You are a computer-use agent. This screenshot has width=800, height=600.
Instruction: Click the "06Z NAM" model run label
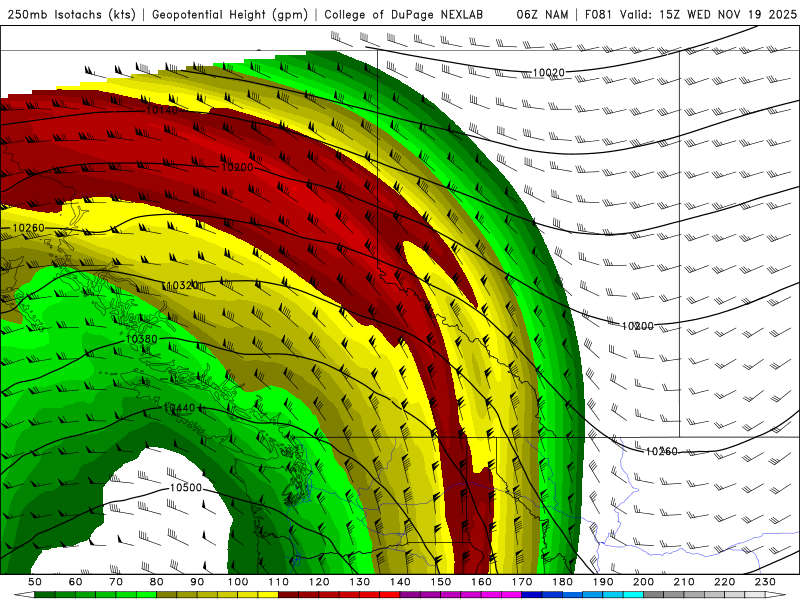(x=542, y=14)
